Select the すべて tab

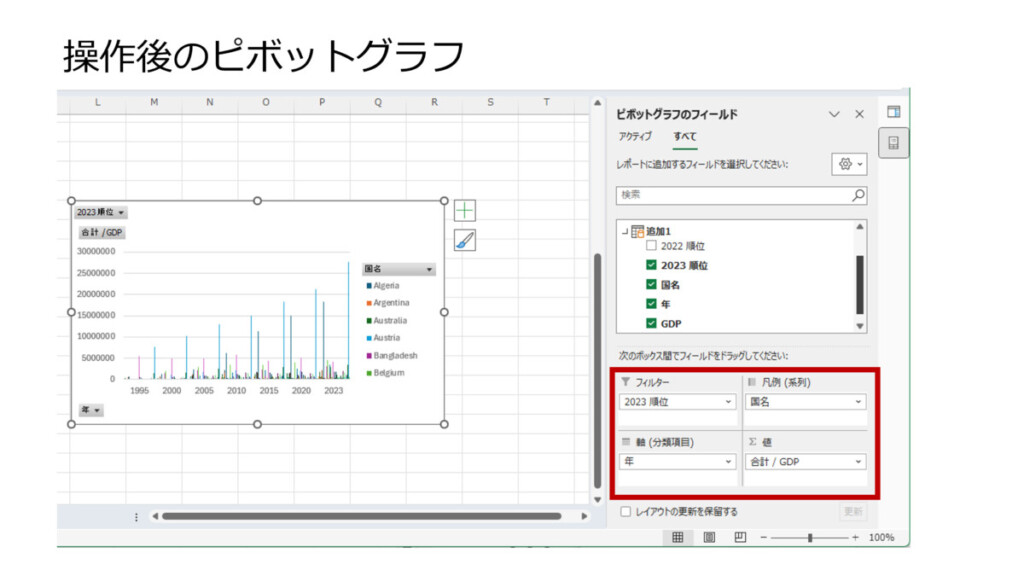(685, 137)
